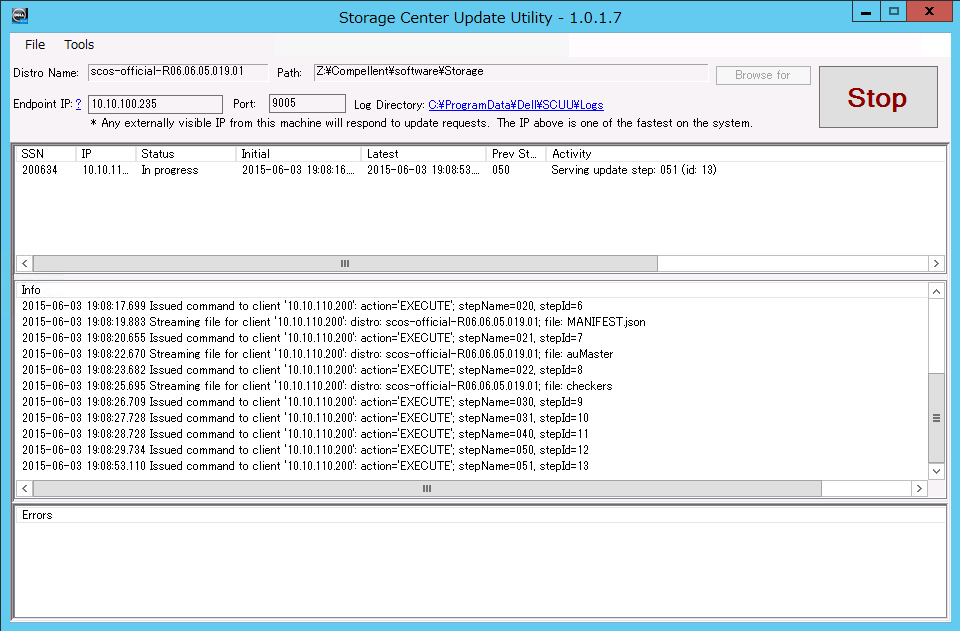Focus the Distro Name field
960x631 pixels.
pos(178,72)
